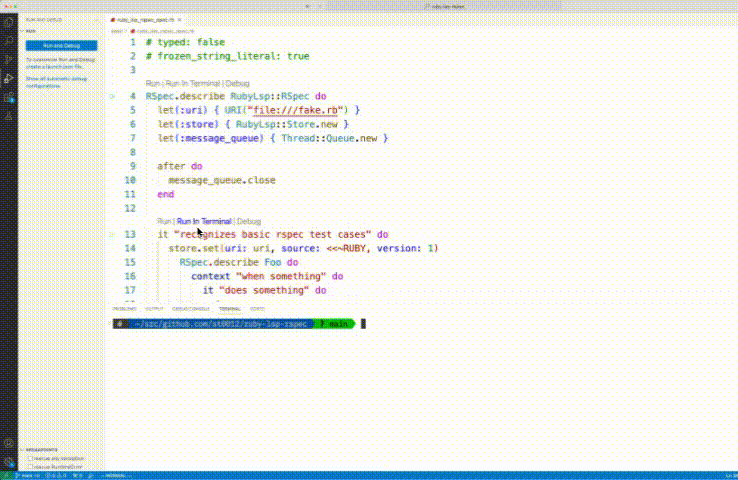Open the Extensions view icon
Viewport: 738px width, 480px height.
pyautogui.click(x=10, y=98)
